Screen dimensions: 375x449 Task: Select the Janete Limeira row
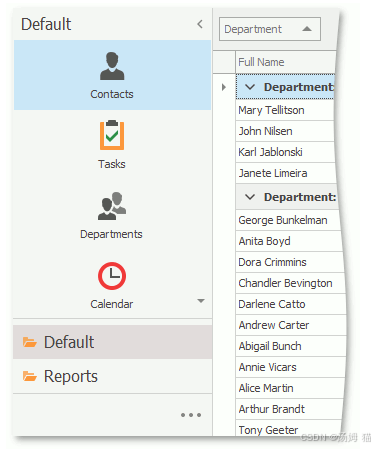point(285,173)
